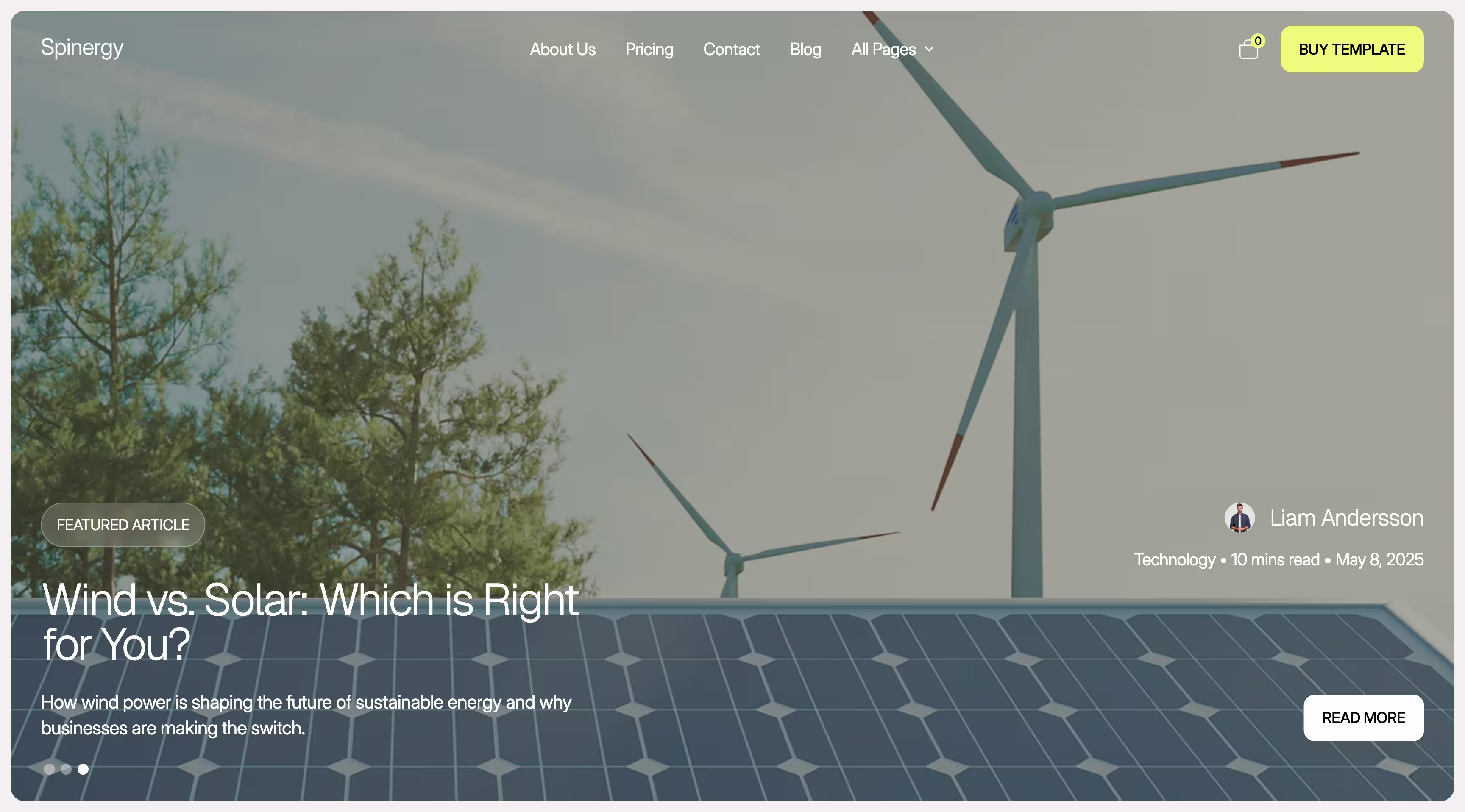
Task: Open the Wind vs. Solar article title
Action: [311, 622]
